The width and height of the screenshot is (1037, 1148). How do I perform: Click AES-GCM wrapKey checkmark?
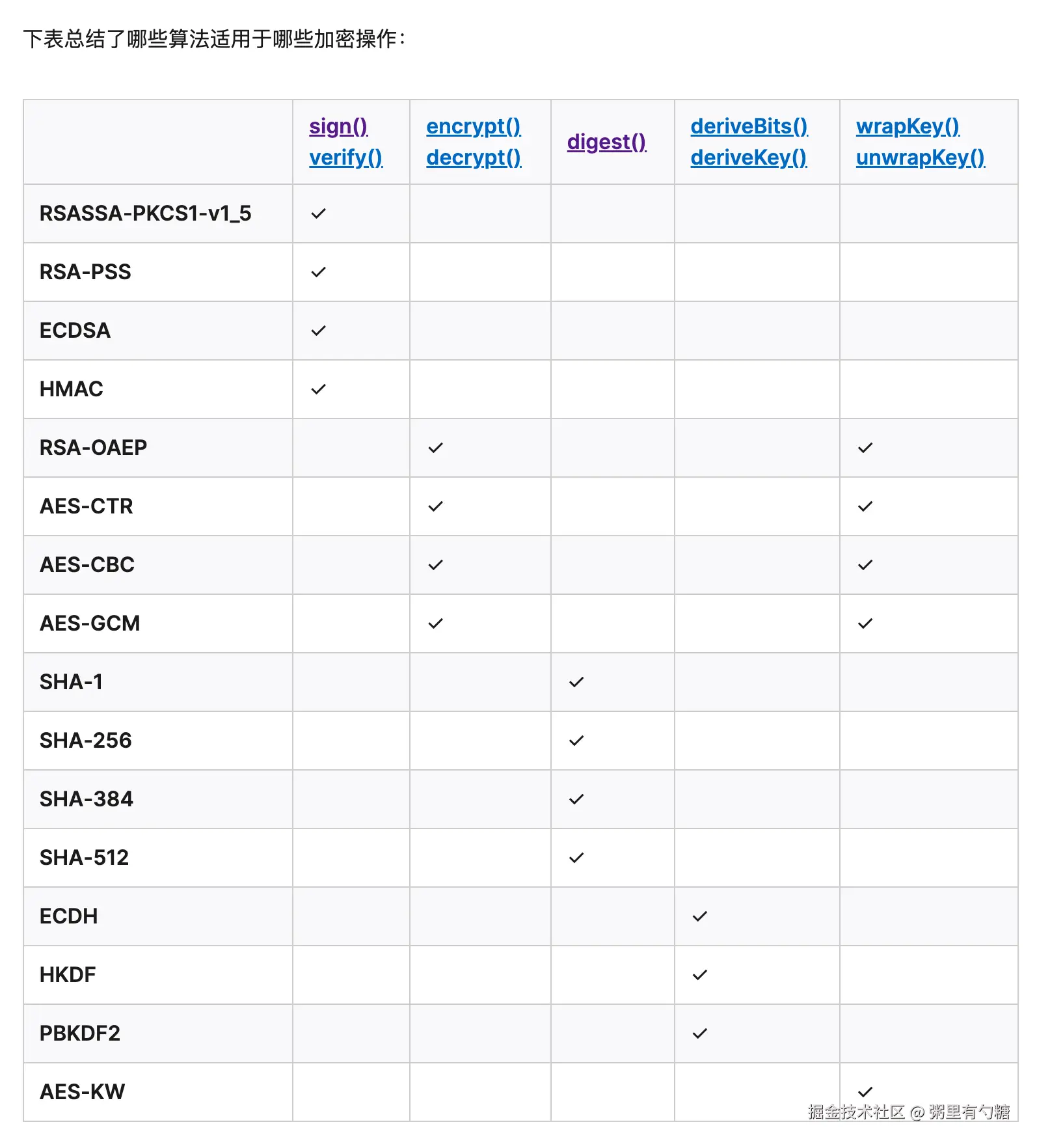(x=865, y=623)
